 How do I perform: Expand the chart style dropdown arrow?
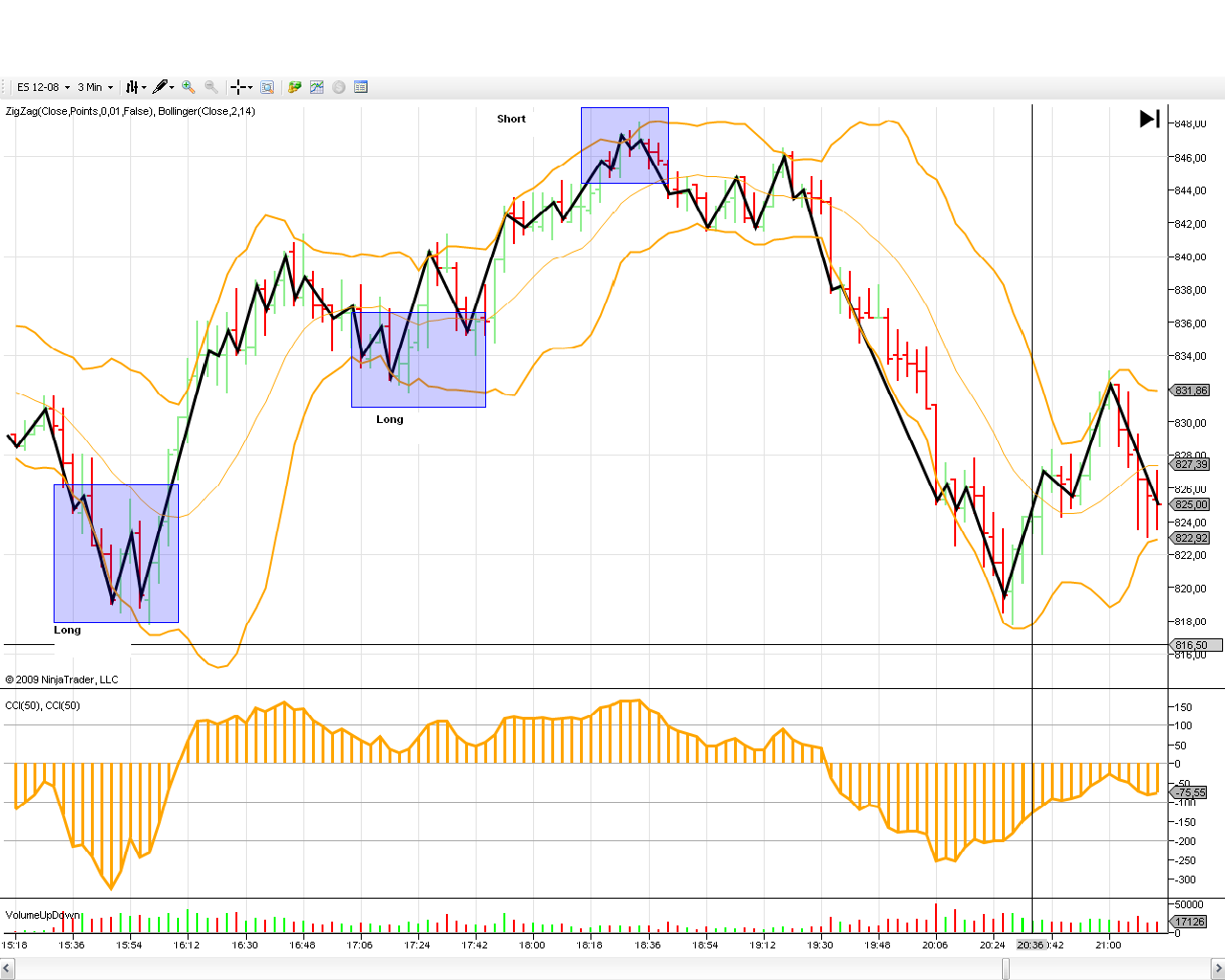pos(144,87)
